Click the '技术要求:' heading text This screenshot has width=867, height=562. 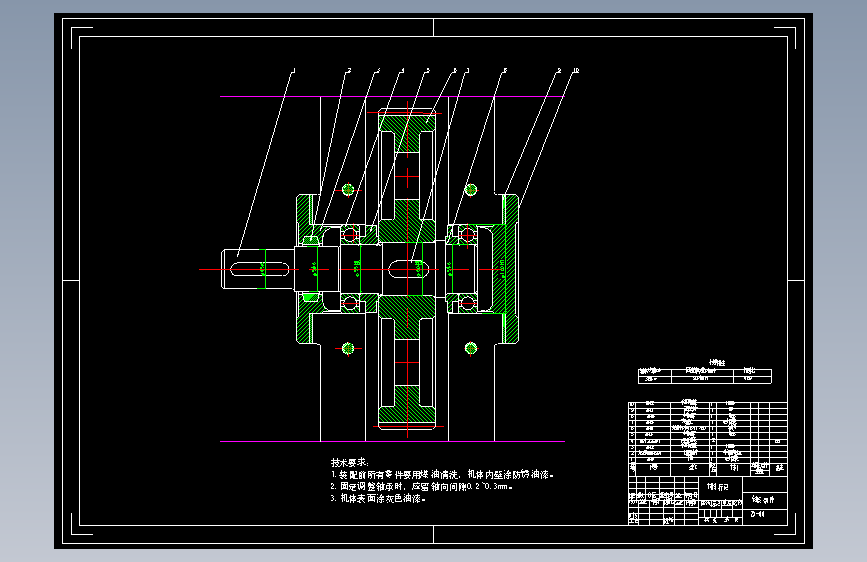click(349, 462)
